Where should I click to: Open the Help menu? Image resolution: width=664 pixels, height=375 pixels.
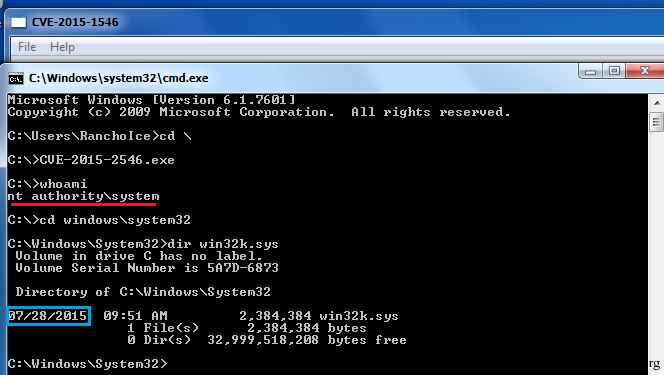tap(62, 47)
